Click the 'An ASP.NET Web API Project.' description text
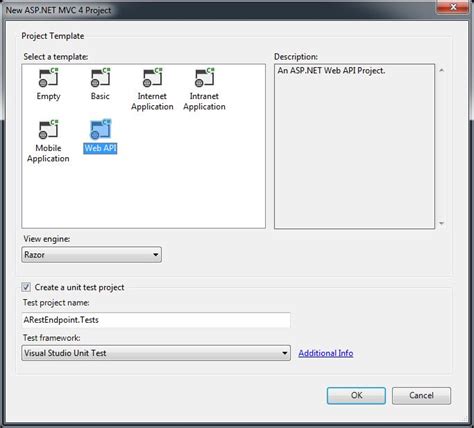 tap(331, 71)
